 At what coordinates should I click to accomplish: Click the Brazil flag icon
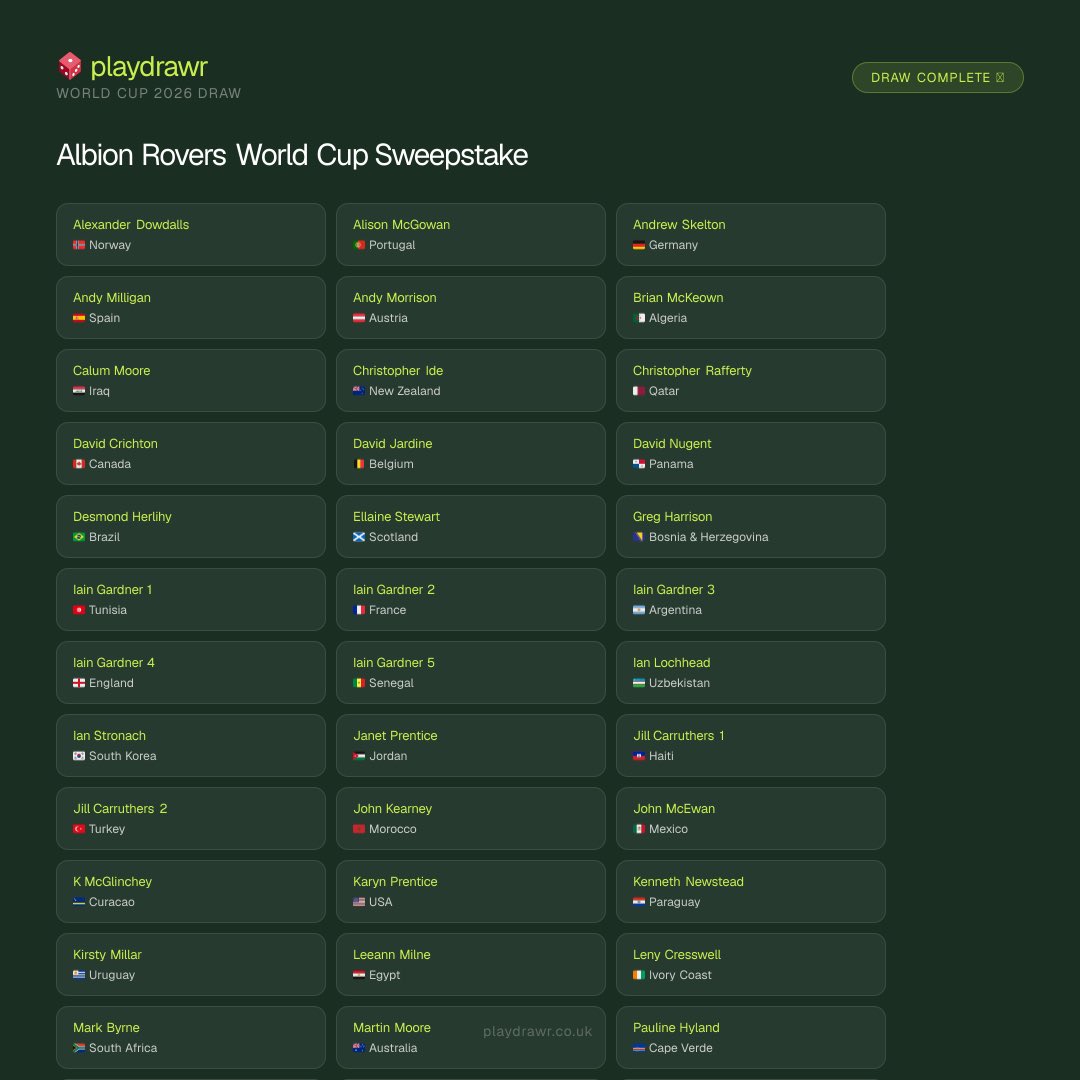[79, 537]
